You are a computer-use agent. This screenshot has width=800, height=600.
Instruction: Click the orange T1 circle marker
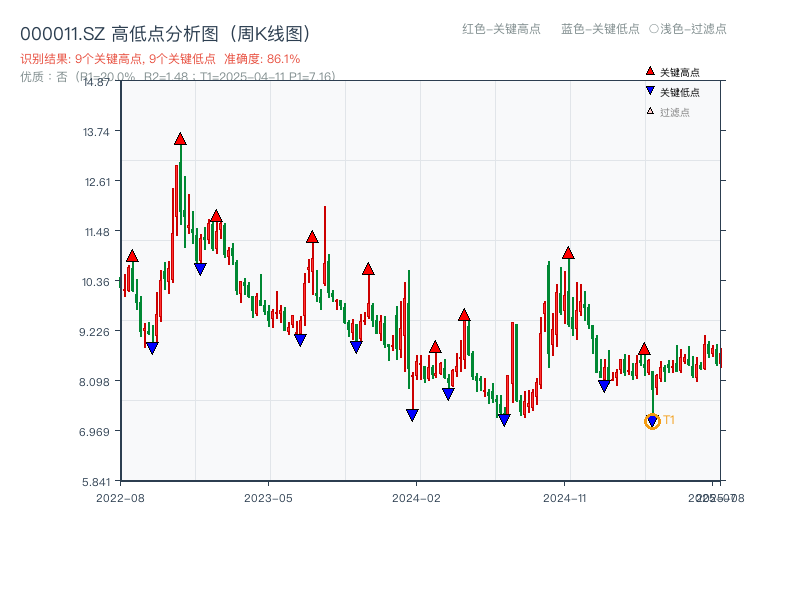pyautogui.click(x=652, y=420)
